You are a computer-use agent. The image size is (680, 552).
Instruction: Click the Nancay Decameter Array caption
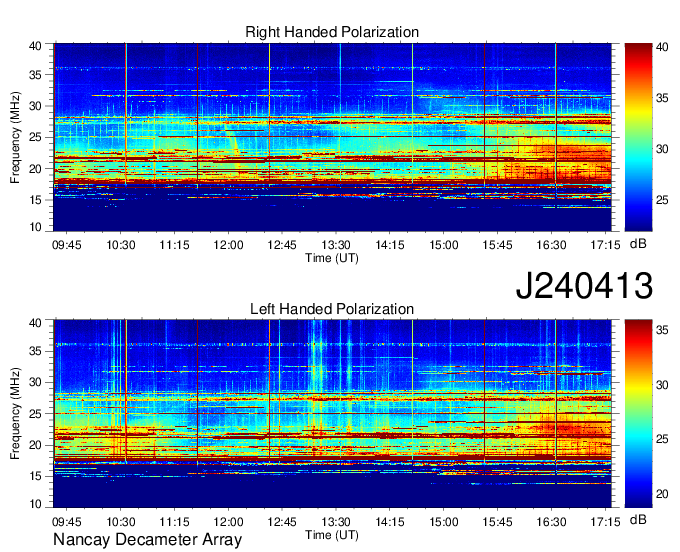[x=147, y=539]
